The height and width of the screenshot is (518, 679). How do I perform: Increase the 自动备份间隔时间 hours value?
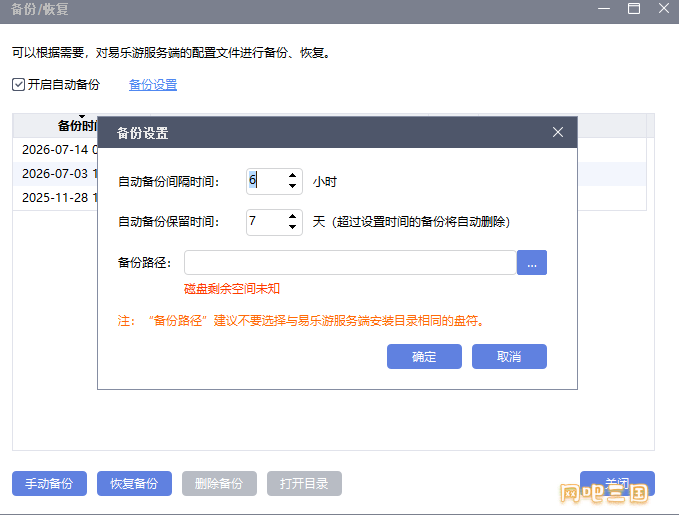[292, 175]
